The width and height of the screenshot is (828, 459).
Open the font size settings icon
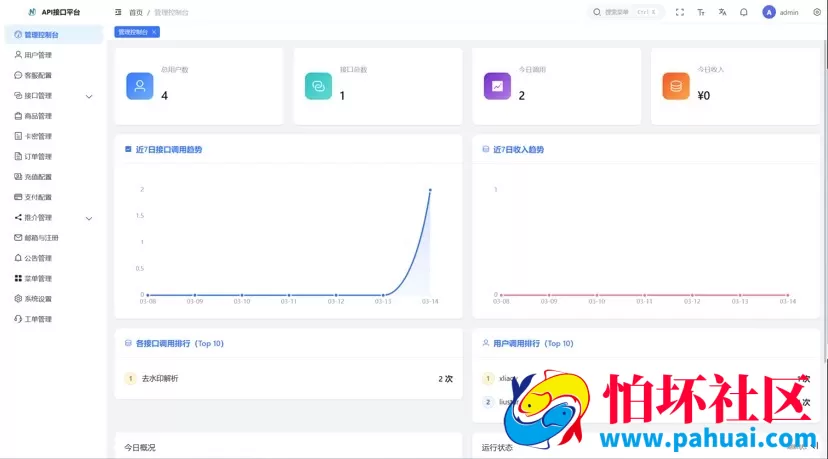(701, 13)
